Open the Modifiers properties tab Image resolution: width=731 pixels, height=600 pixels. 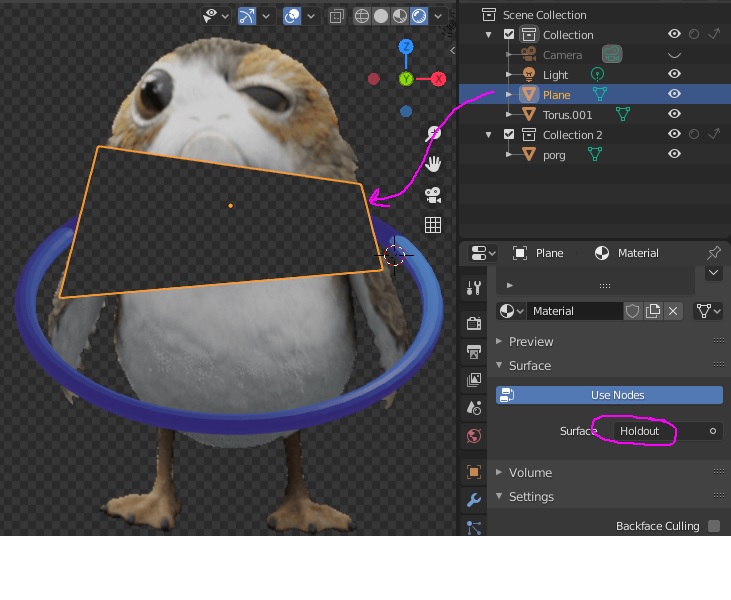474,500
